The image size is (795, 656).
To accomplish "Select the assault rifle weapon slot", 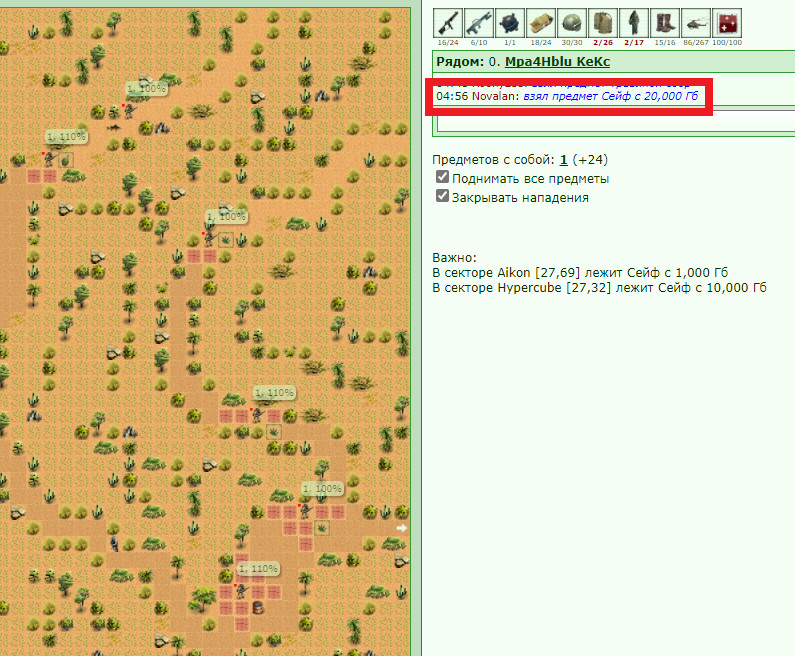I will (x=479, y=23).
